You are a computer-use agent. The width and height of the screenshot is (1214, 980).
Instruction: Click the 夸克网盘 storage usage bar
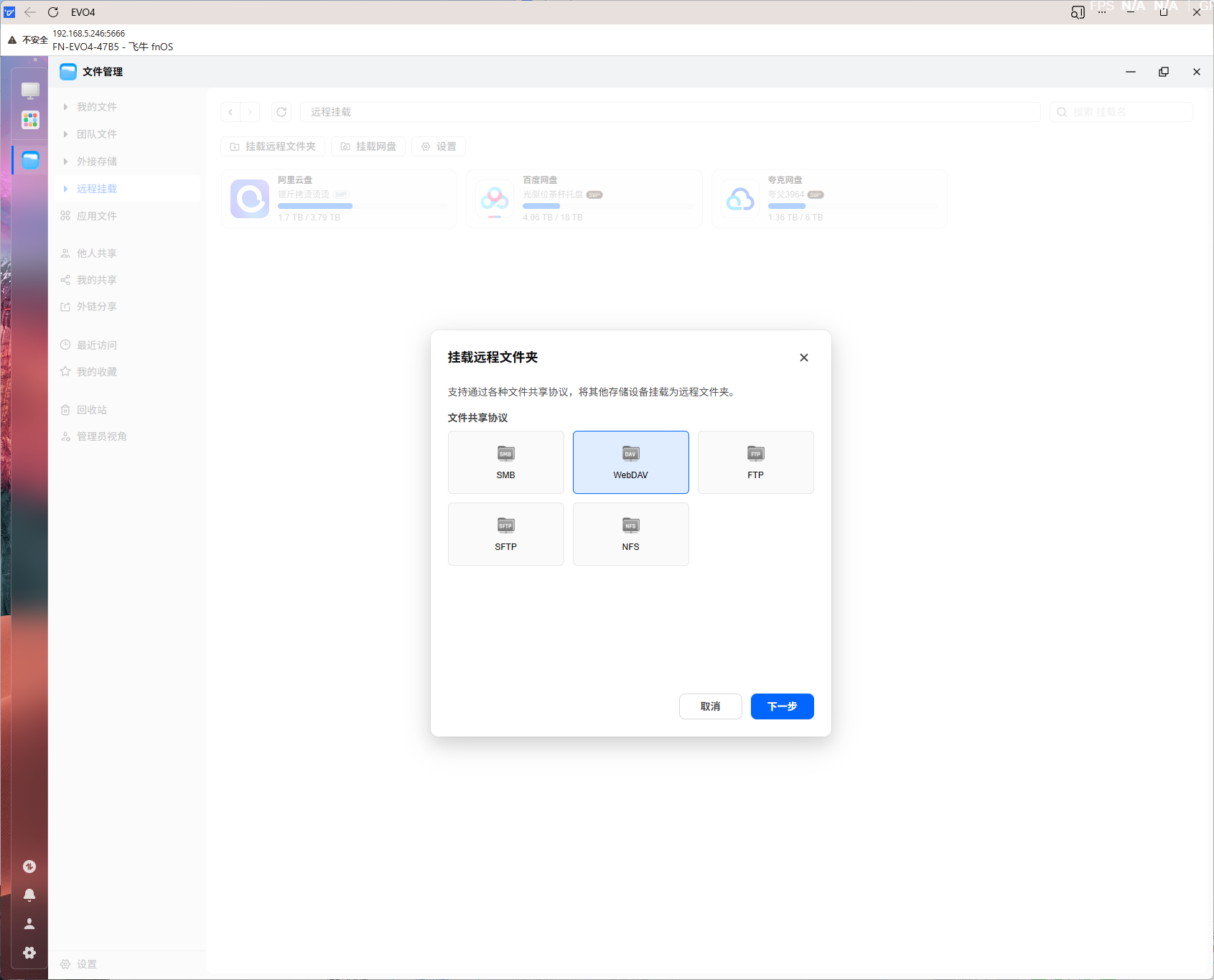pyautogui.click(x=854, y=206)
